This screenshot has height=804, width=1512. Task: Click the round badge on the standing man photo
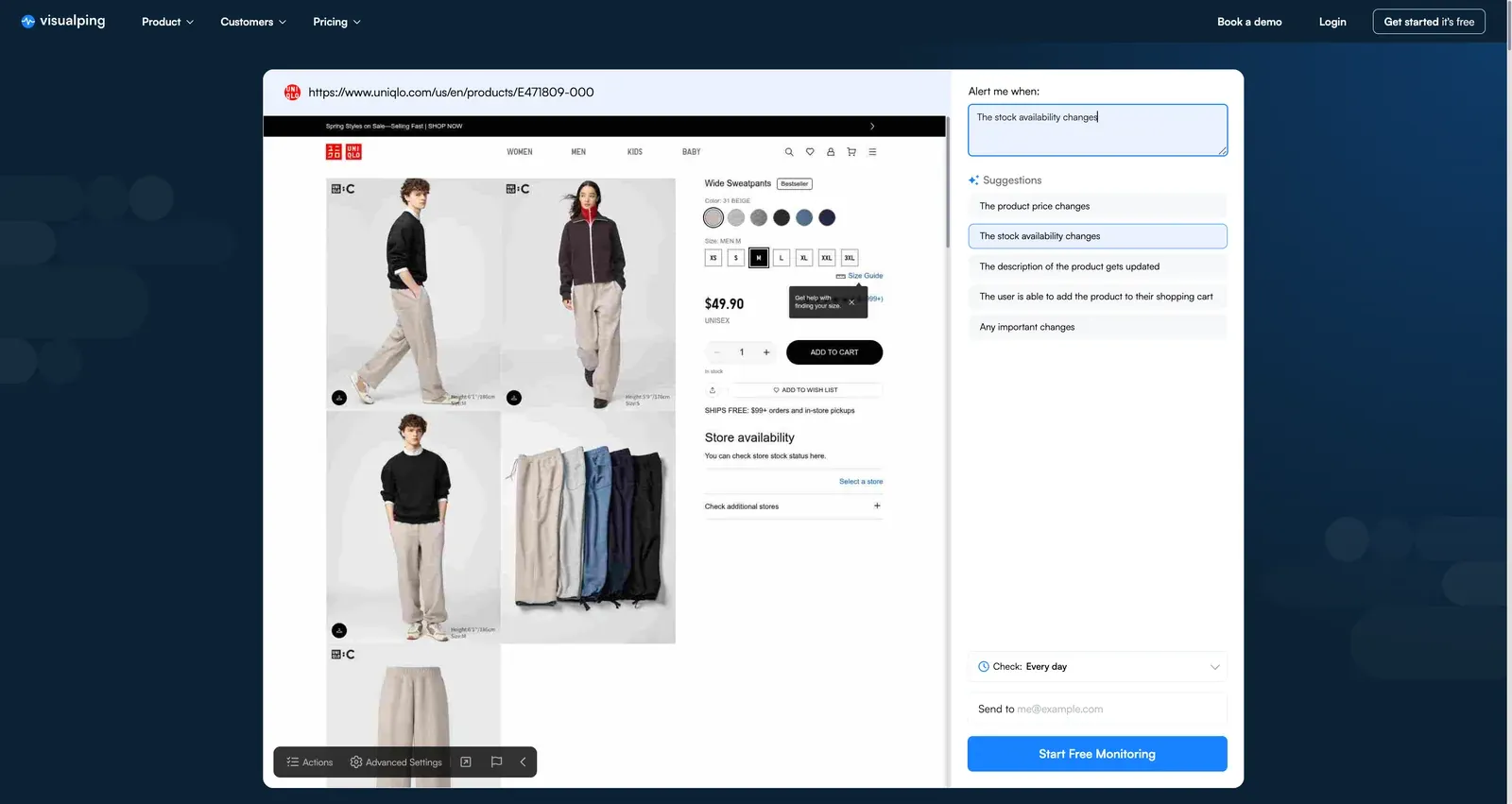339,630
